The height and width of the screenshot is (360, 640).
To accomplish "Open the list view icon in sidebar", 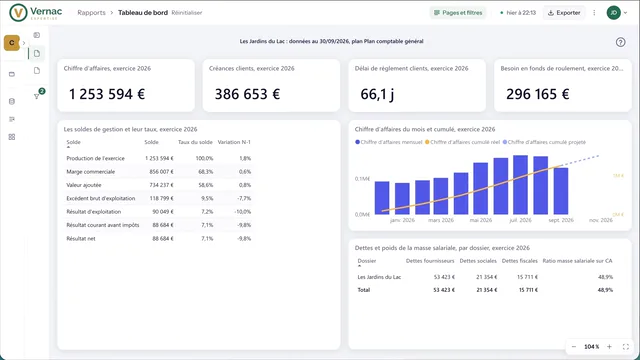I will pyautogui.click(x=12, y=119).
